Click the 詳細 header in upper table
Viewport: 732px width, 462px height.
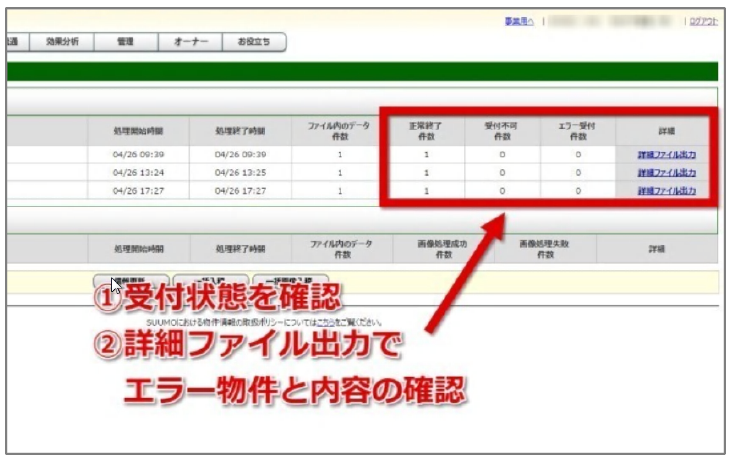666,131
